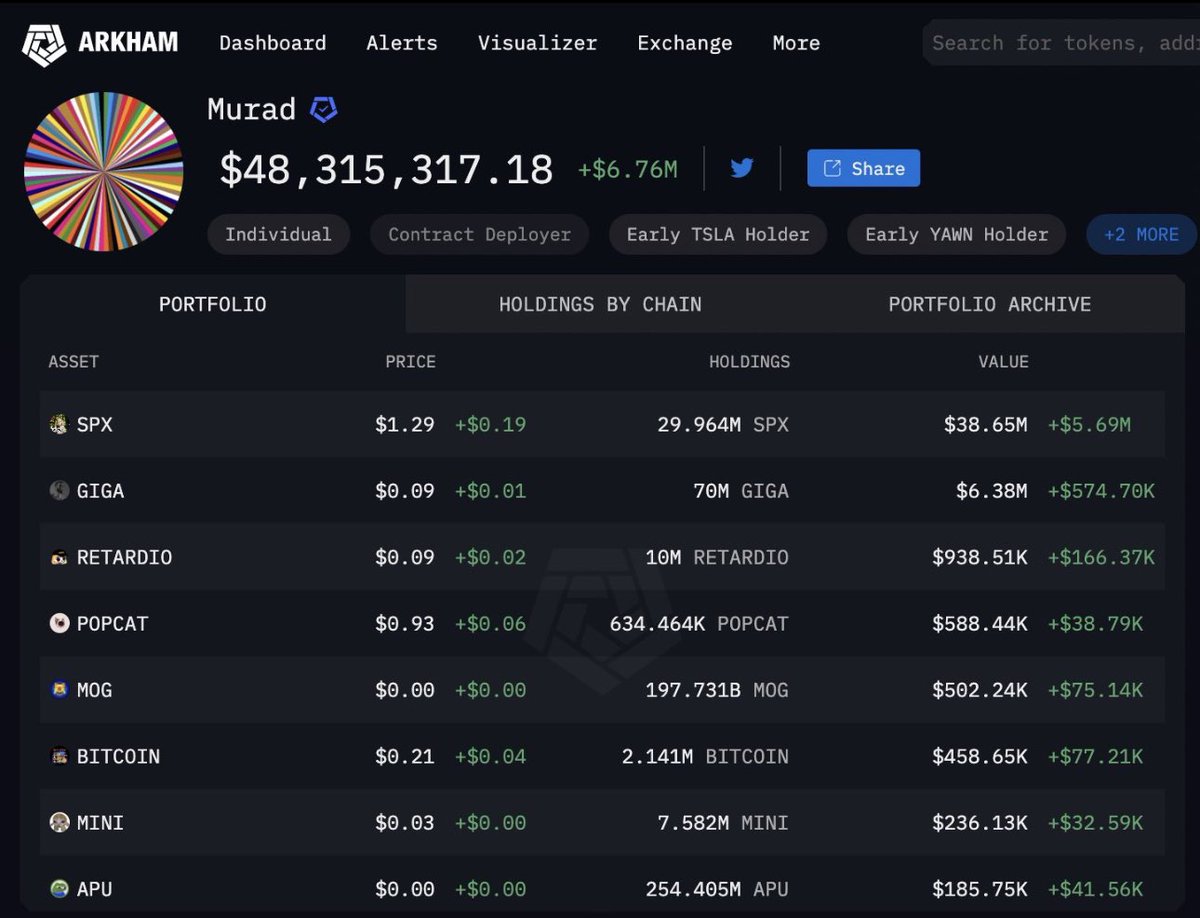The image size is (1200, 918).
Task: Click MINI value $236.13K
Action: (980, 822)
